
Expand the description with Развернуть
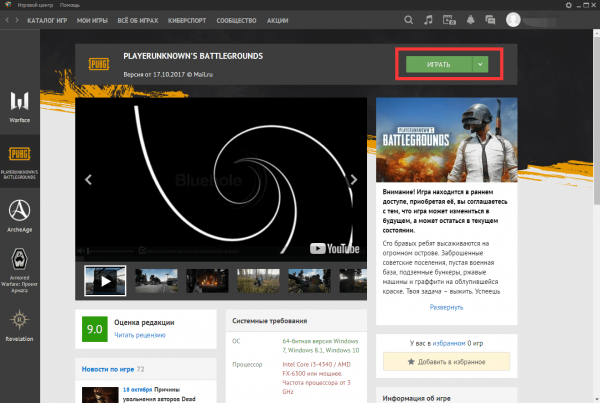pyautogui.click(x=446, y=307)
